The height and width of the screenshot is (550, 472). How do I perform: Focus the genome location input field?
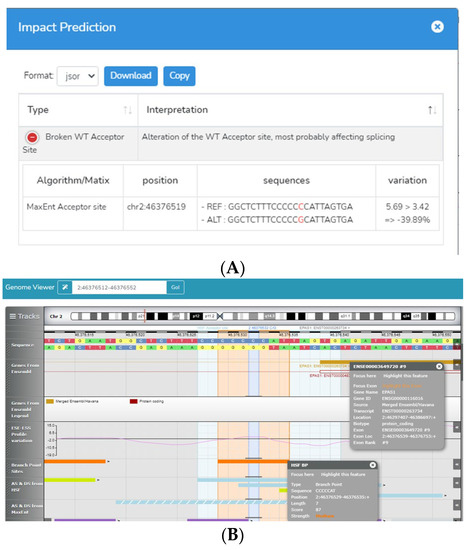point(119,287)
